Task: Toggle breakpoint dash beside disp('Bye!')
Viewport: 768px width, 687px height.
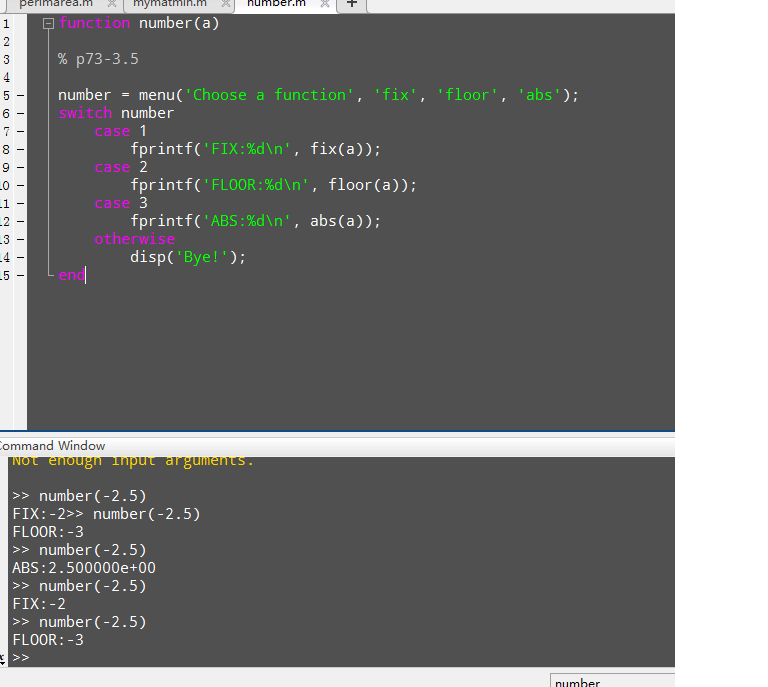Action: tap(21, 258)
